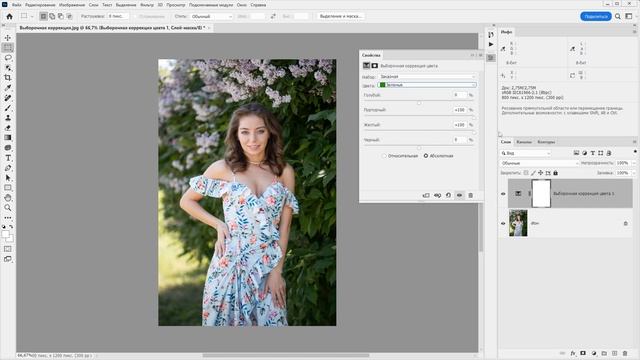This screenshot has height=360, width=640.
Task: Open the Цвета dropdown showing Зеленые
Action: (427, 85)
